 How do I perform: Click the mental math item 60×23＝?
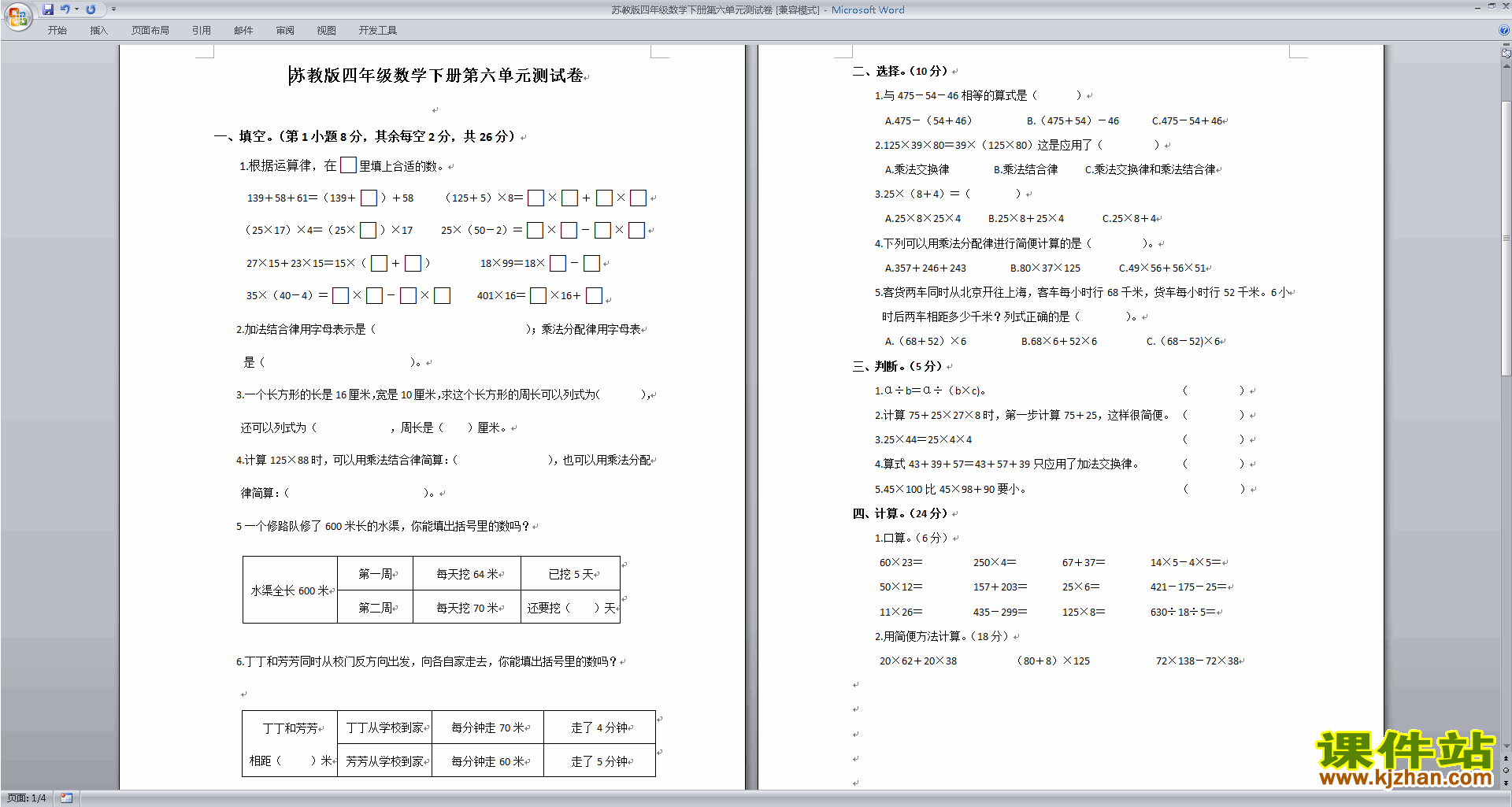901,562
